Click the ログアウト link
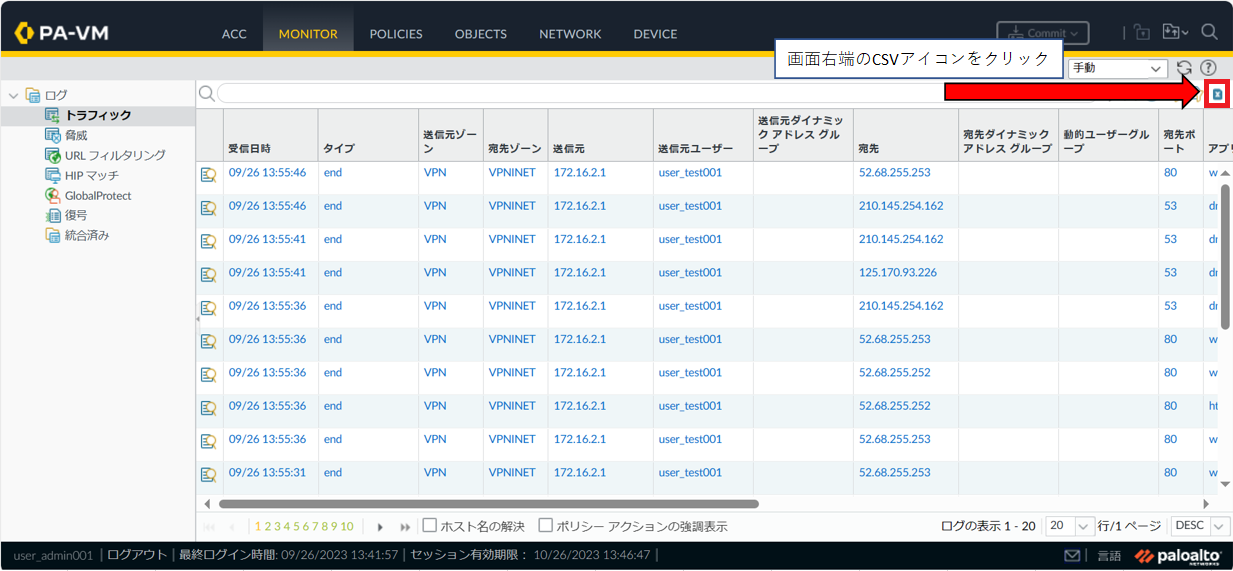This screenshot has height=571, width=1233. click(x=137, y=555)
